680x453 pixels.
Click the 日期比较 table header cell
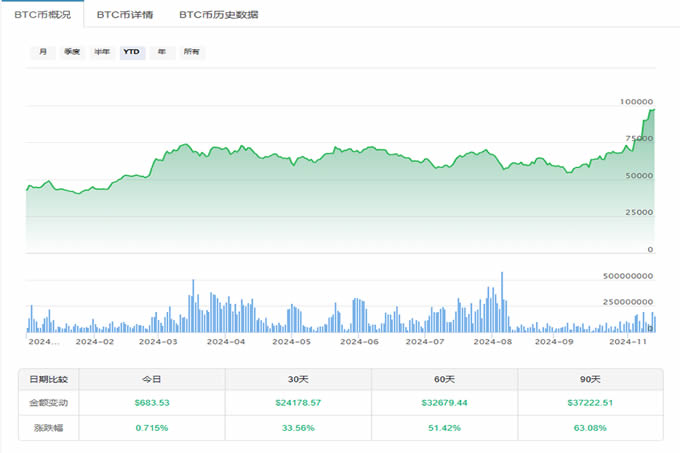pos(49,379)
